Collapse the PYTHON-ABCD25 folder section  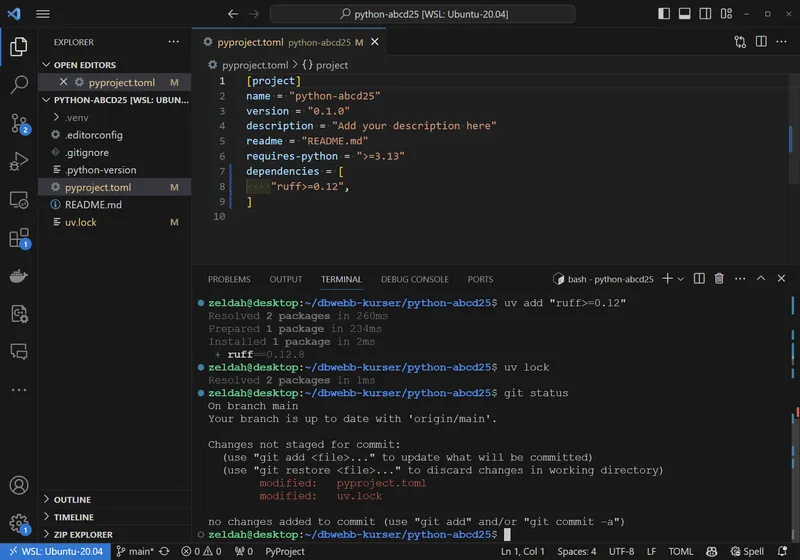pos(46,99)
